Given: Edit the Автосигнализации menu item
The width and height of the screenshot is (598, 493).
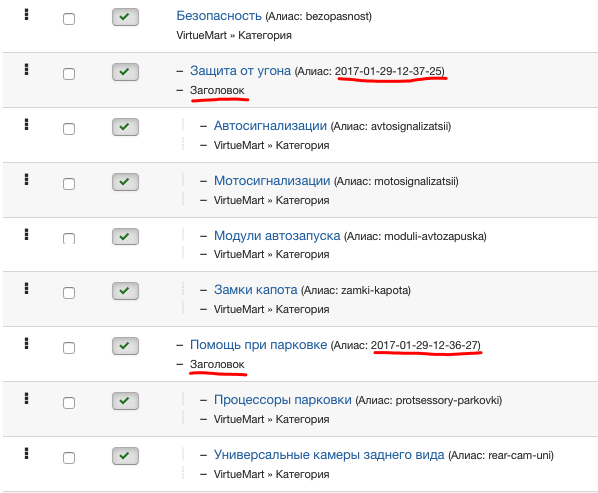Looking at the screenshot, I should coord(270,125).
